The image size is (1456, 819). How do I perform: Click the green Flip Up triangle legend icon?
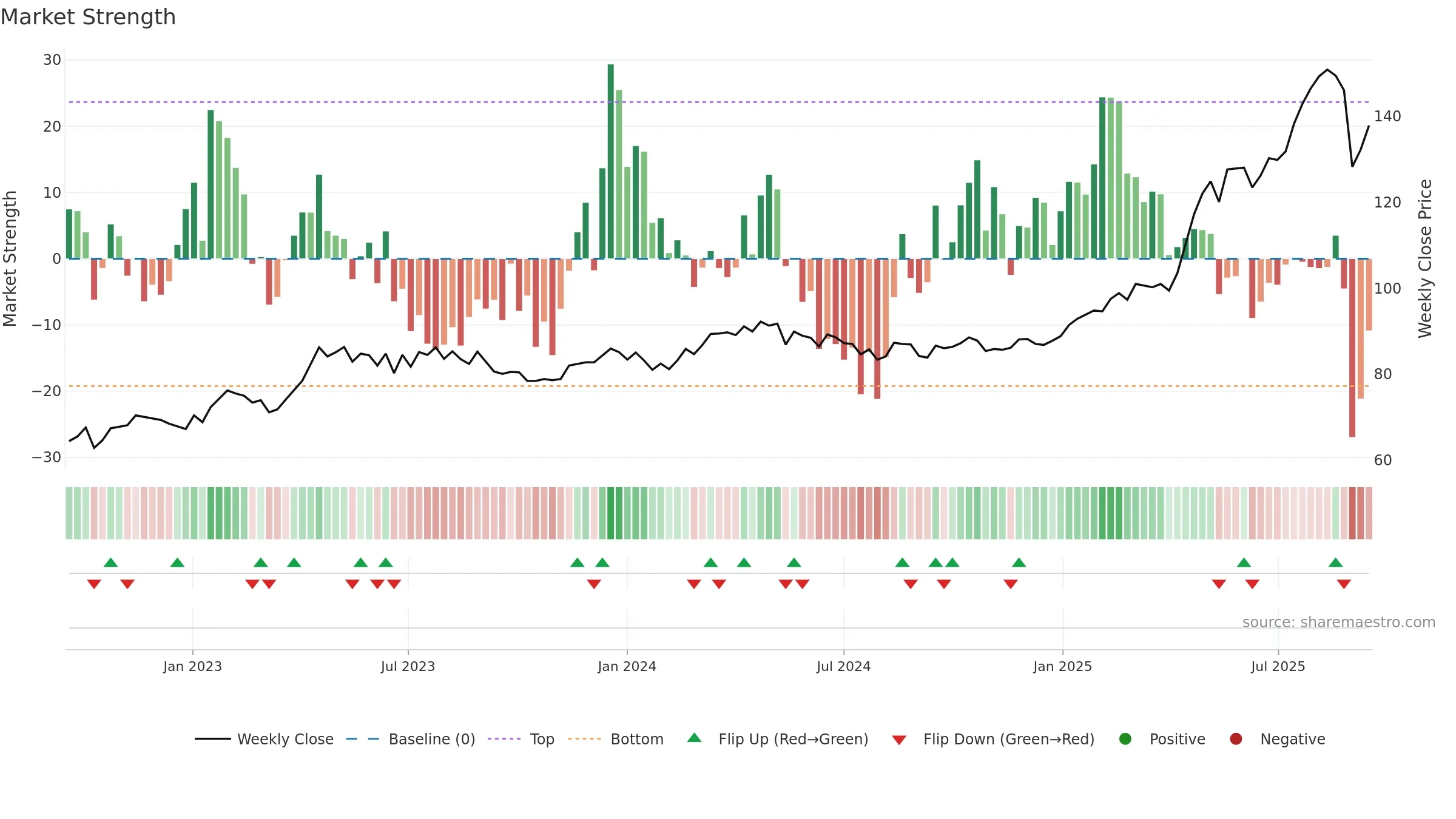tap(695, 738)
